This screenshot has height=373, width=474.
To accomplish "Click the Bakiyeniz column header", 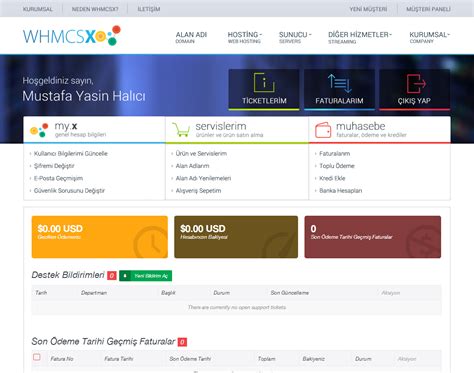I will (314, 359).
